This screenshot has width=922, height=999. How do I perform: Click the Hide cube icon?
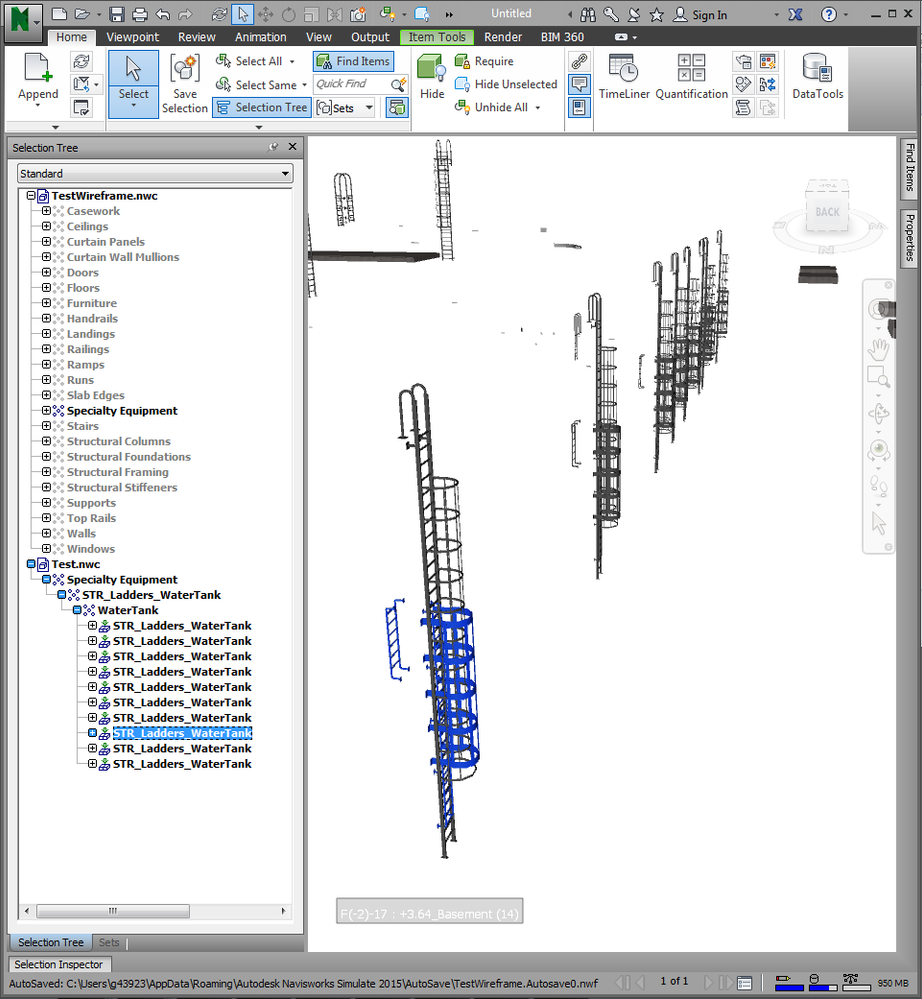click(x=431, y=69)
